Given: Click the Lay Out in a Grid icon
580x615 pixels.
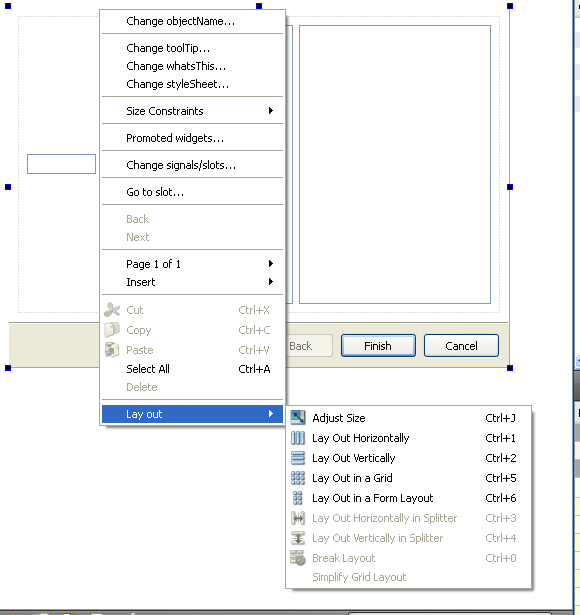Looking at the screenshot, I should point(298,478).
